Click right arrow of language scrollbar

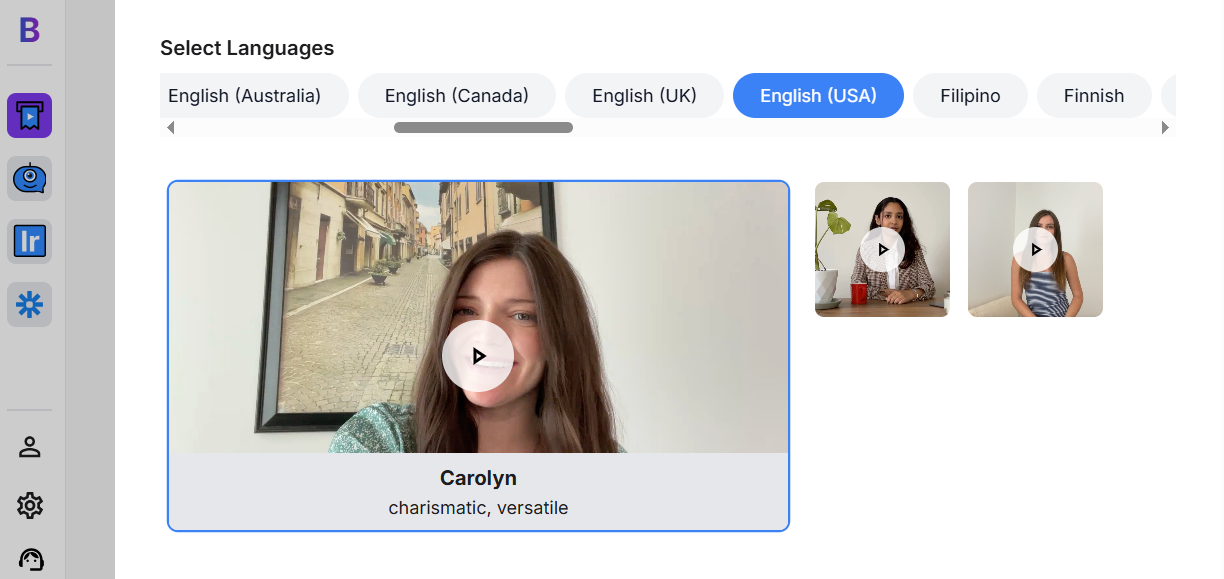(x=1165, y=128)
